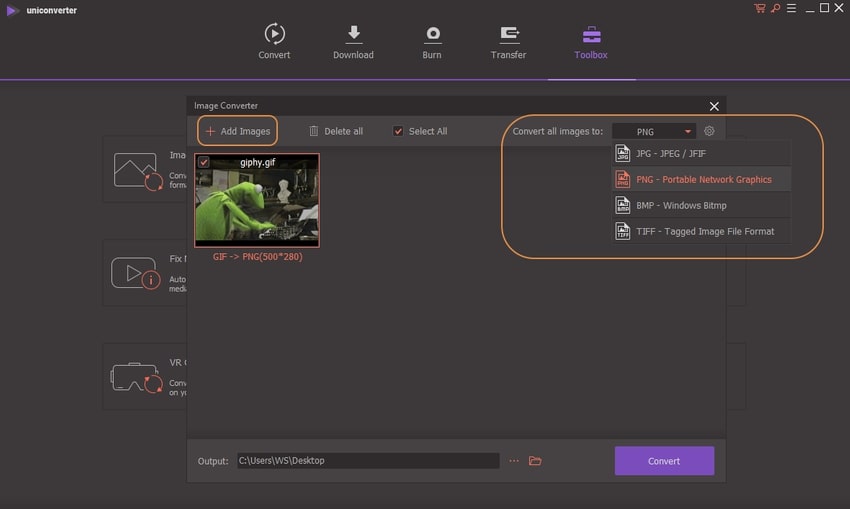Toggle the Select All checkbox
Viewport: 850px width, 509px height.
pos(398,131)
